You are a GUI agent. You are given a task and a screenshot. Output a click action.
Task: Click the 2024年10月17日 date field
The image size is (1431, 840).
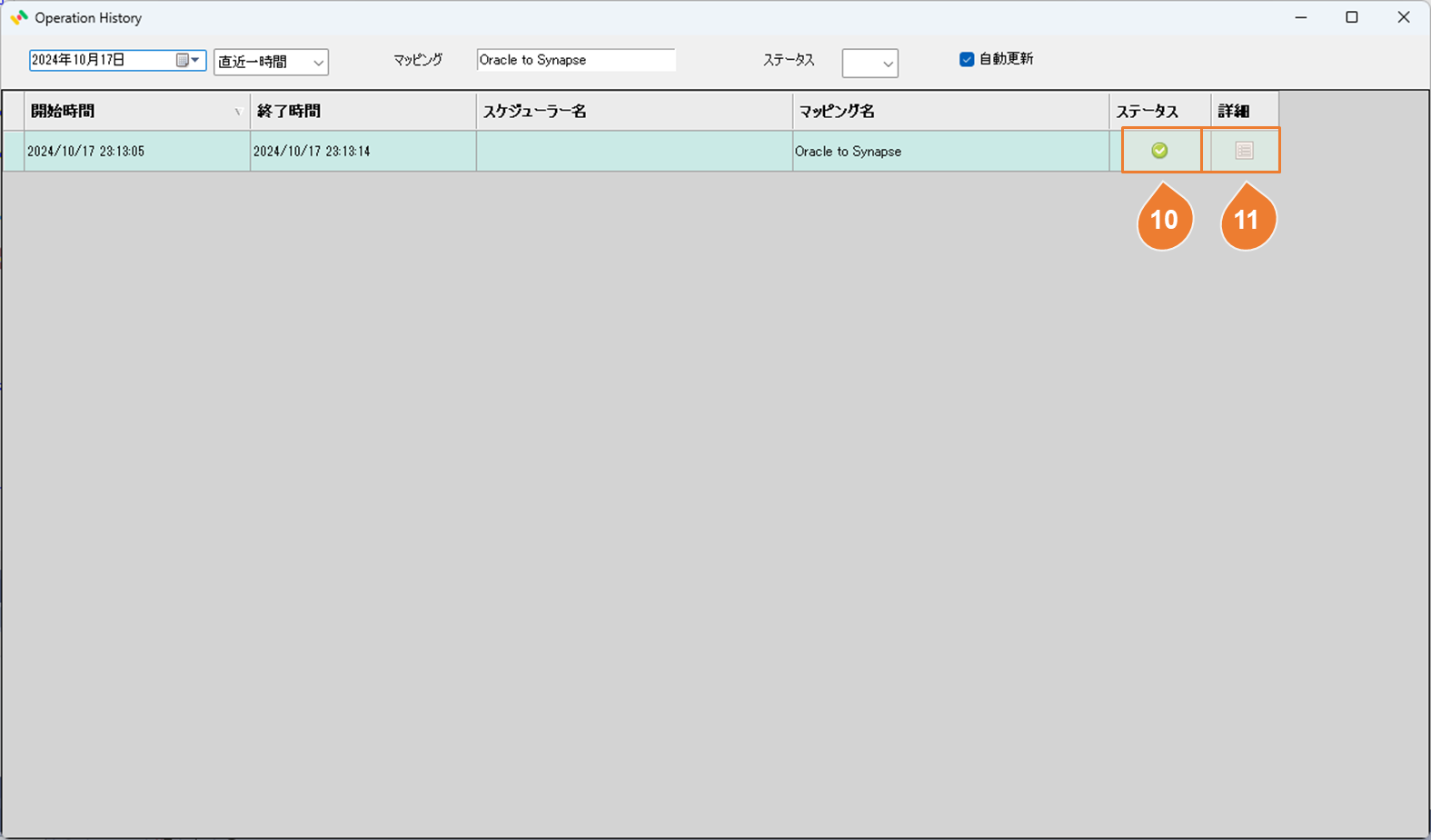pyautogui.click(x=117, y=60)
